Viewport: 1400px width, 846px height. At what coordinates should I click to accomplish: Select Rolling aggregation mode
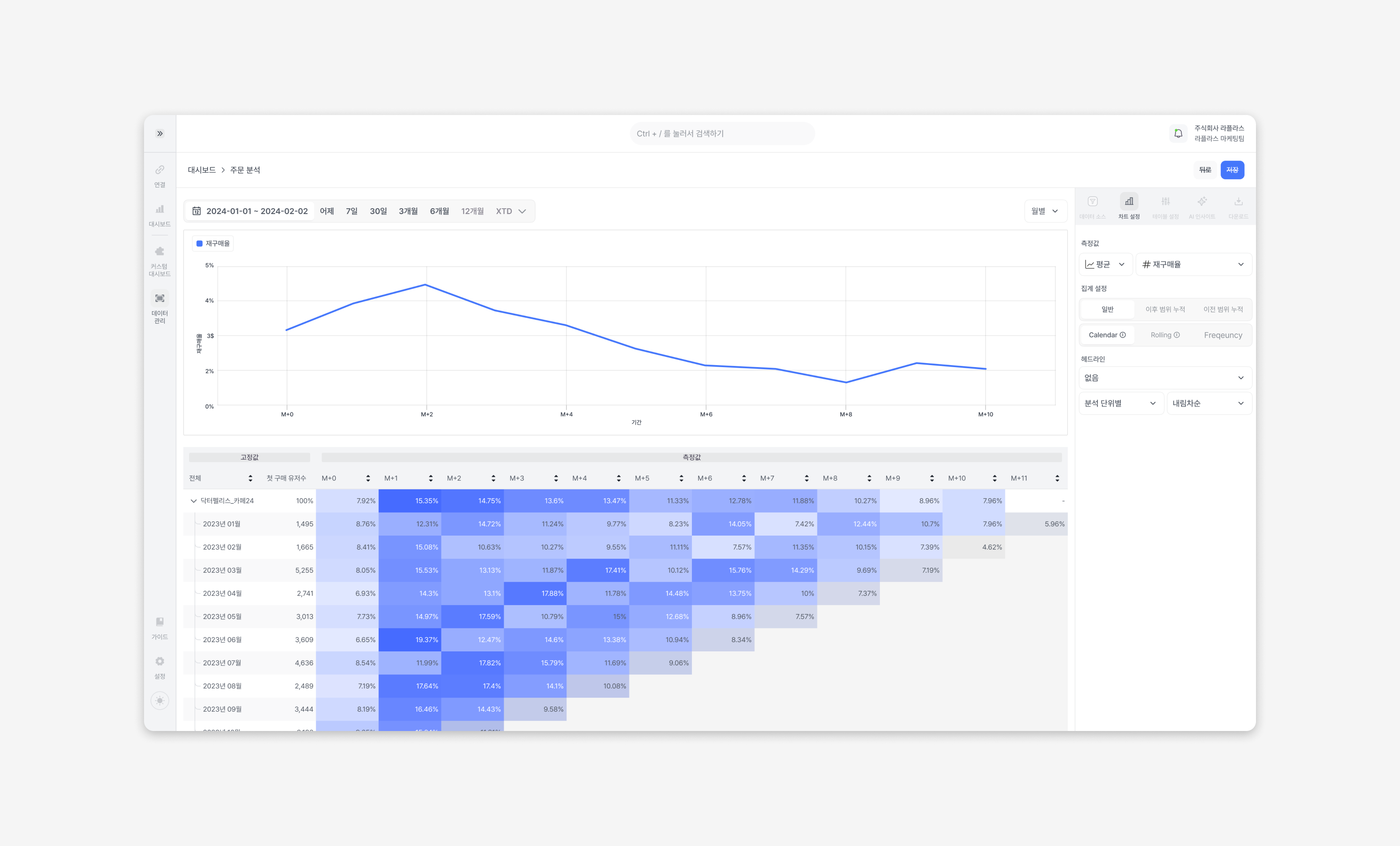tap(1165, 335)
